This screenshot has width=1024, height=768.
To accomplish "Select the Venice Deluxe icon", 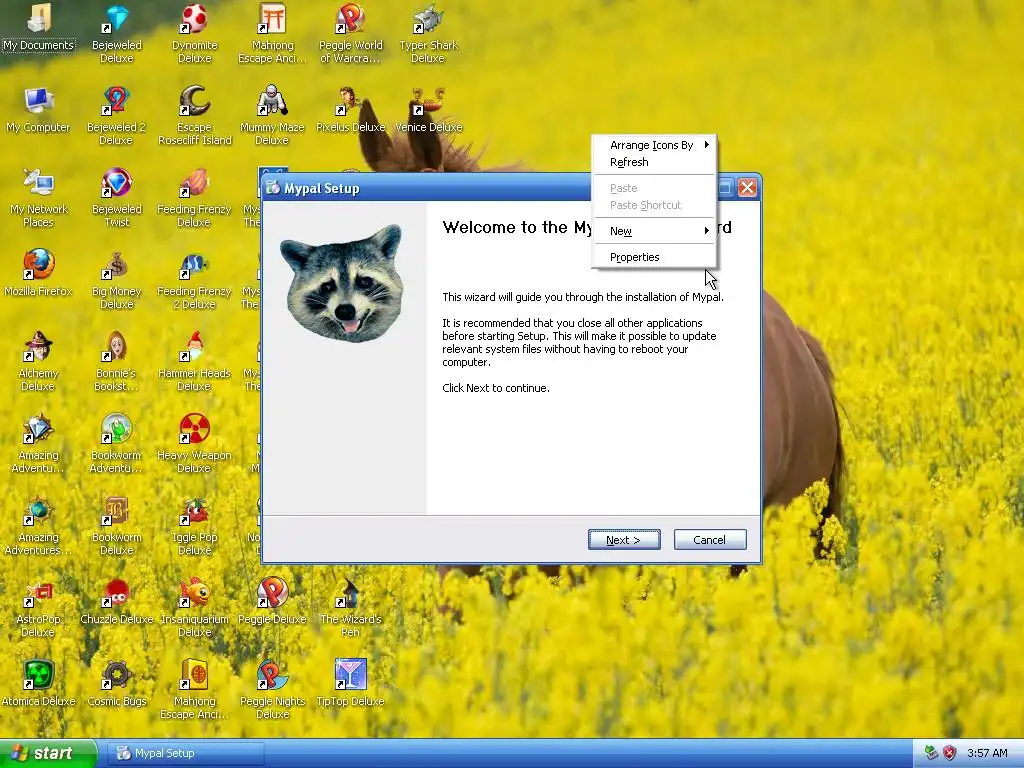I will [428, 110].
